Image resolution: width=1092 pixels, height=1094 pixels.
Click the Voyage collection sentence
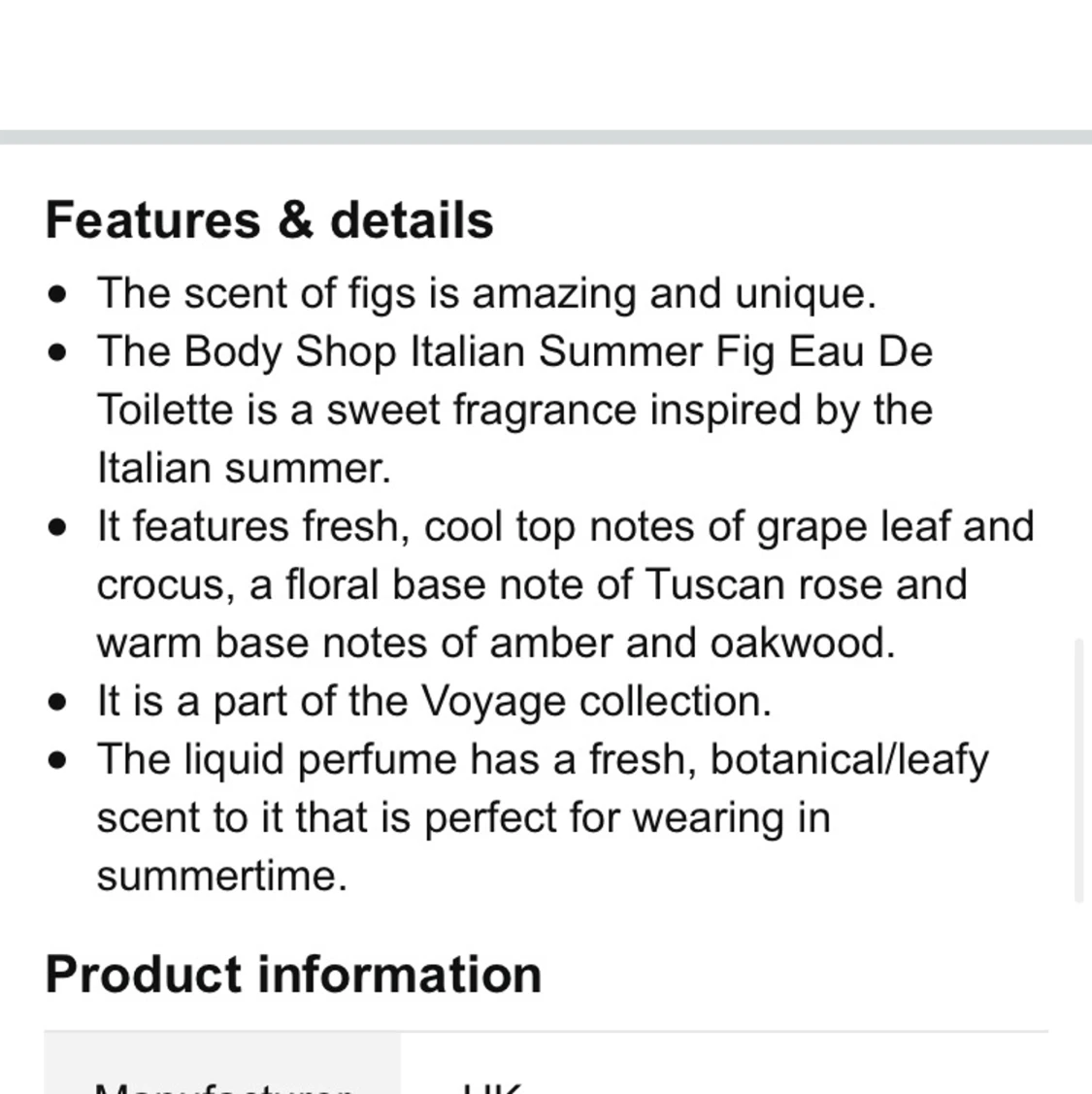click(x=434, y=701)
